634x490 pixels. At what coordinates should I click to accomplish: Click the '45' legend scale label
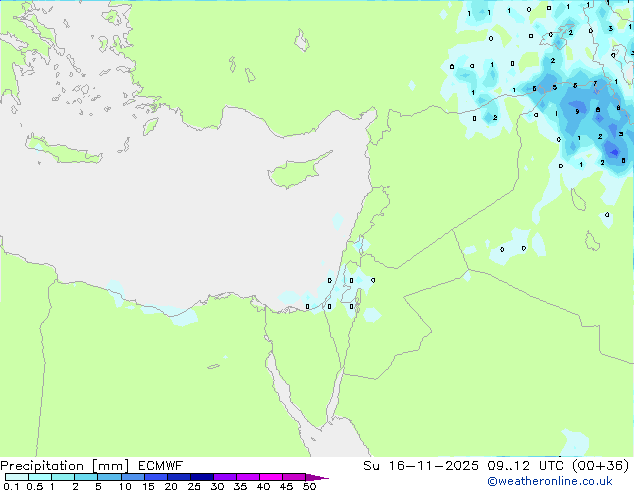click(286, 486)
